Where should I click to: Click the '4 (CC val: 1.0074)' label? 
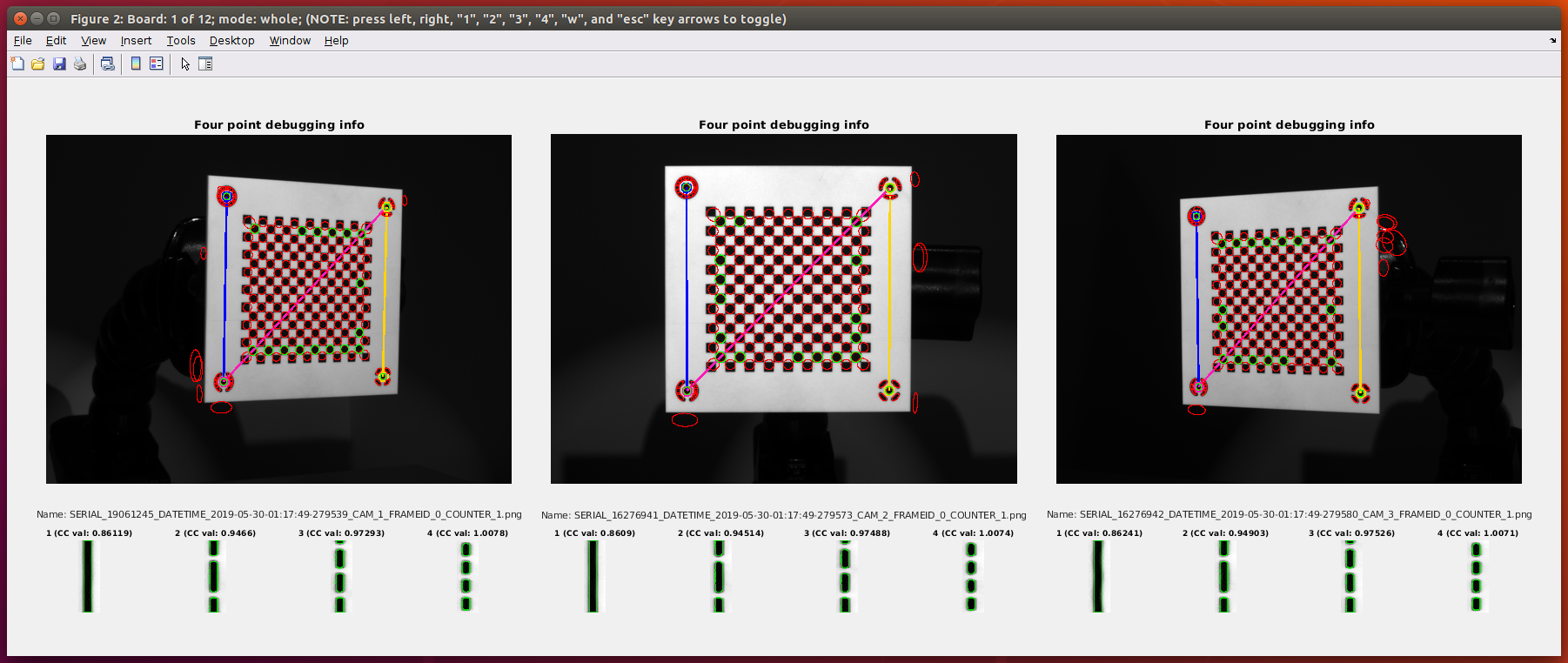coord(973,532)
